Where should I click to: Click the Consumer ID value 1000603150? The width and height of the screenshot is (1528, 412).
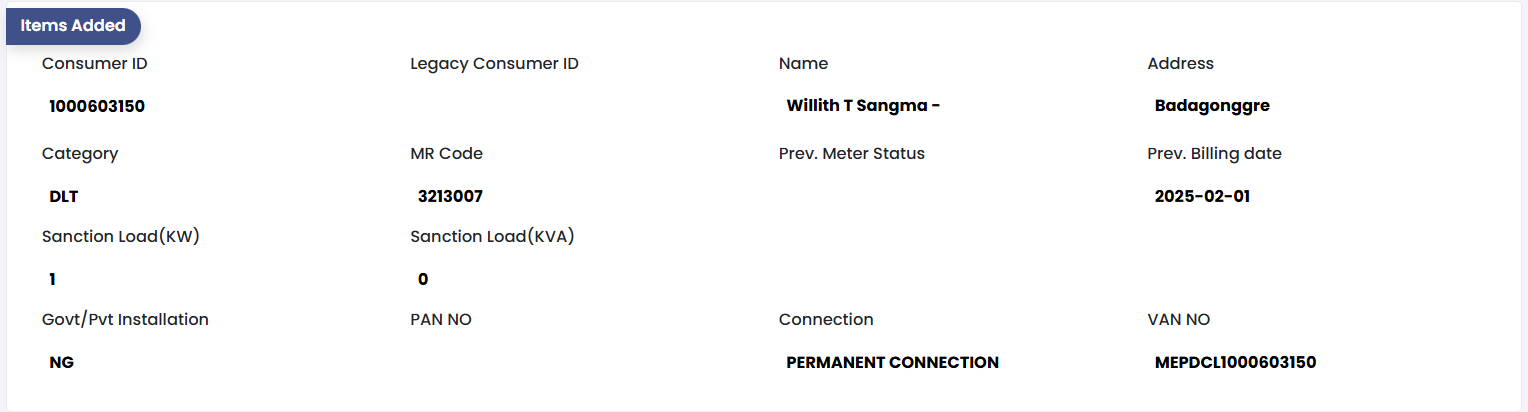[97, 106]
